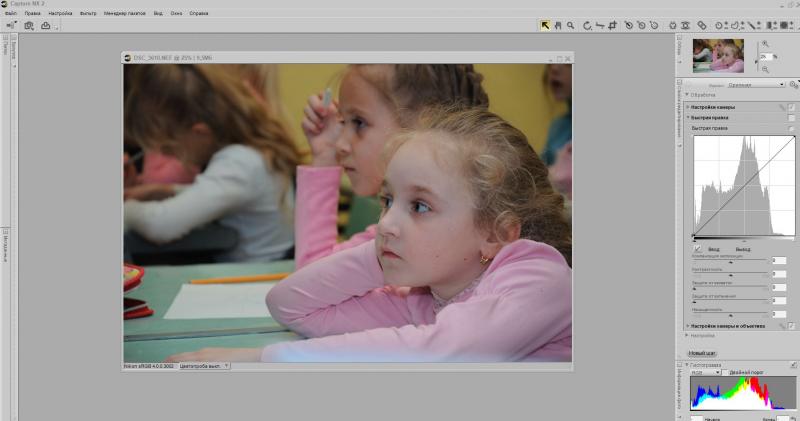Select the Straighten tool
Image resolution: width=800 pixels, height=421 pixels.
click(x=600, y=25)
